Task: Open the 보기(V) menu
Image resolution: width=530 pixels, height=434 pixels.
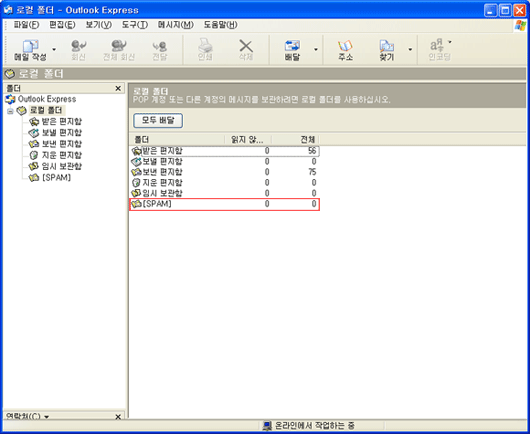Action: [99, 25]
